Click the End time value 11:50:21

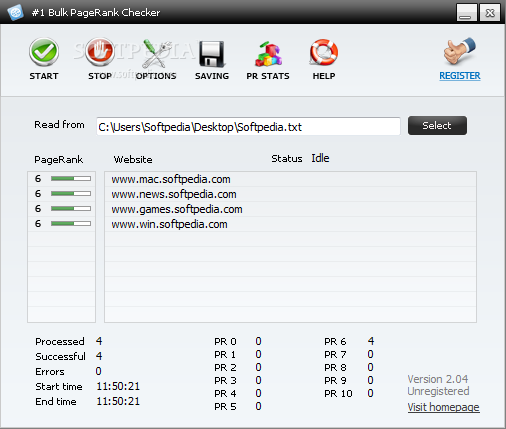coord(118,401)
